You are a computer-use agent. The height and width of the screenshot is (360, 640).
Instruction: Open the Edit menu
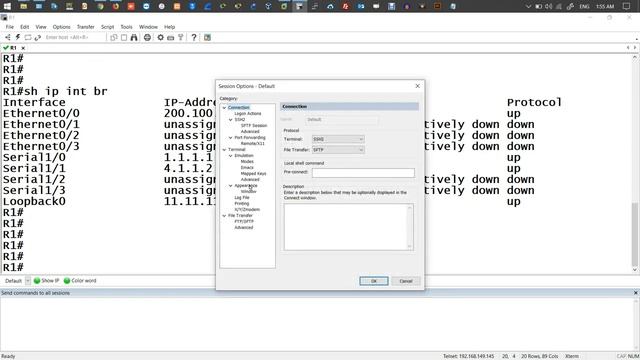pos(25,27)
